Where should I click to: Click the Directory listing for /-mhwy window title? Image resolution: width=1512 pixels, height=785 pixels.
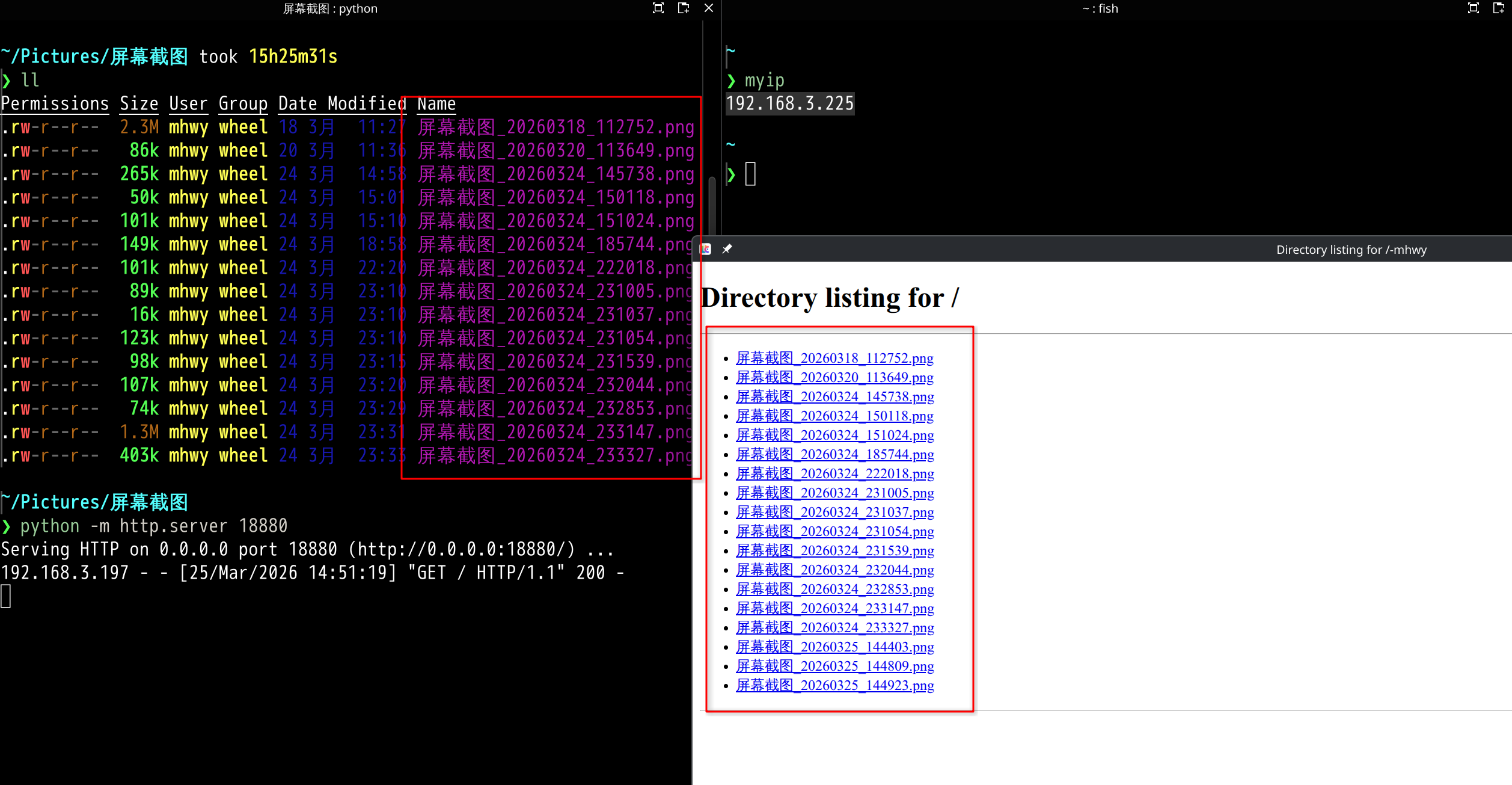tap(1351, 250)
